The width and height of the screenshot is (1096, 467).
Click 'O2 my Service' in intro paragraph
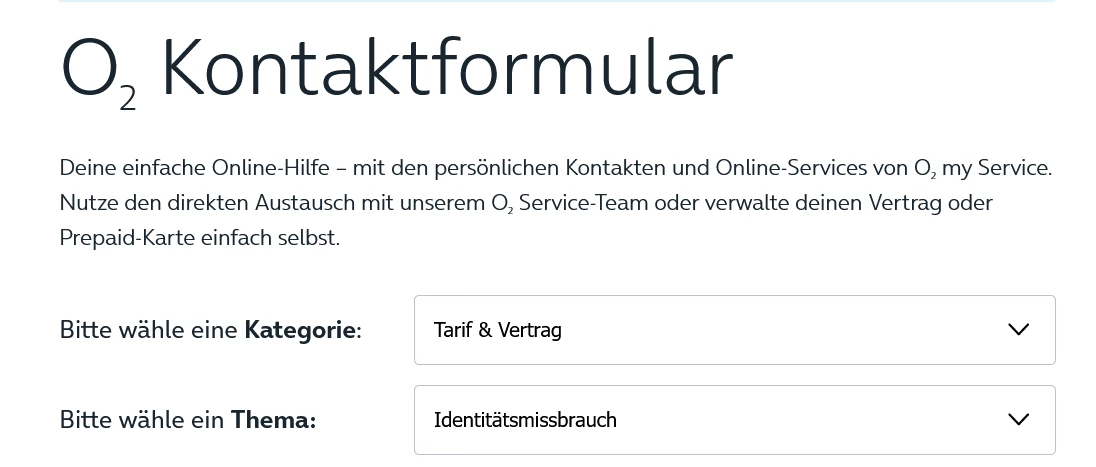point(982,168)
